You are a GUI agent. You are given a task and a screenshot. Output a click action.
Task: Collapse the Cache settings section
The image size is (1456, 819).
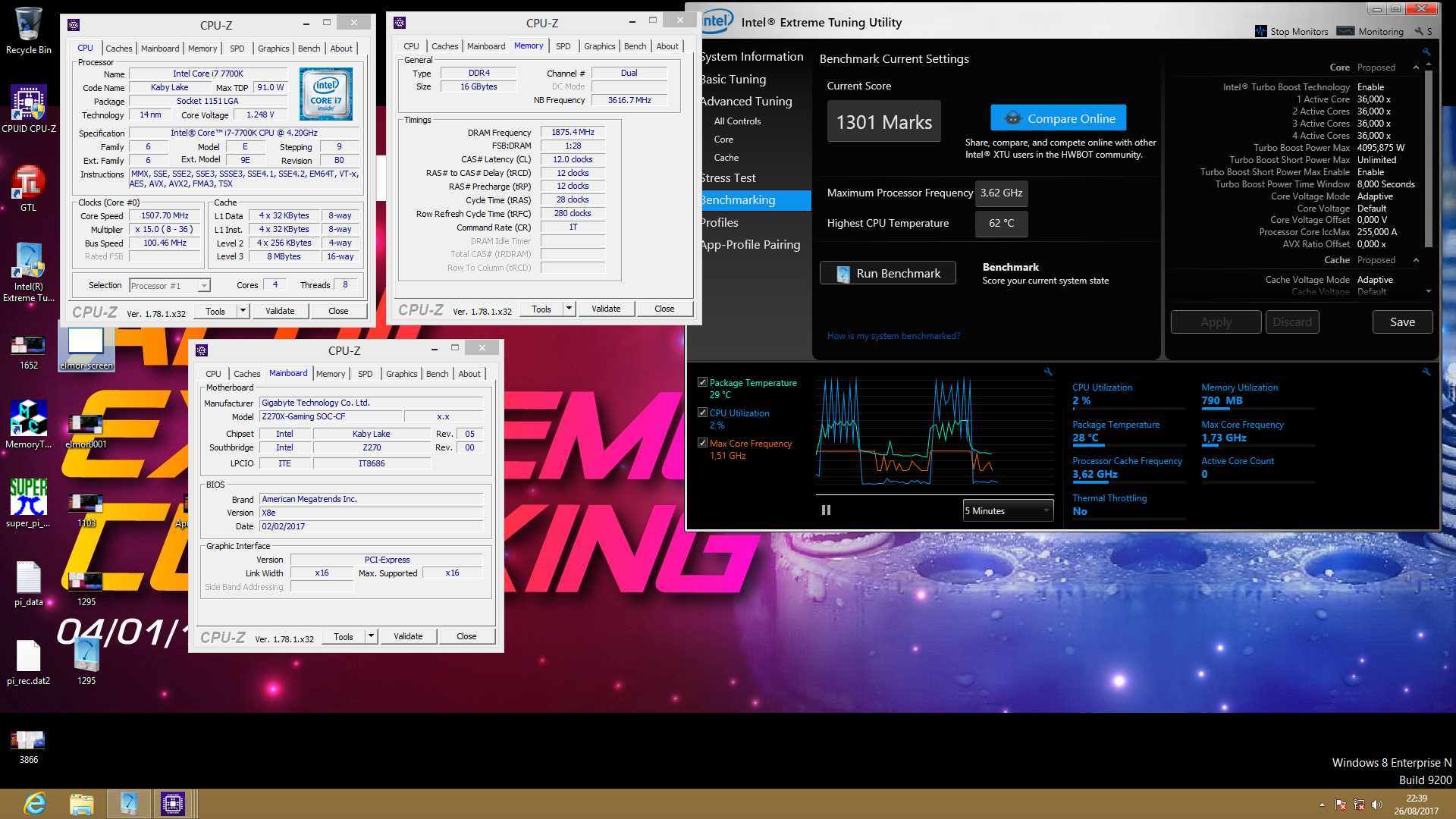1416,260
